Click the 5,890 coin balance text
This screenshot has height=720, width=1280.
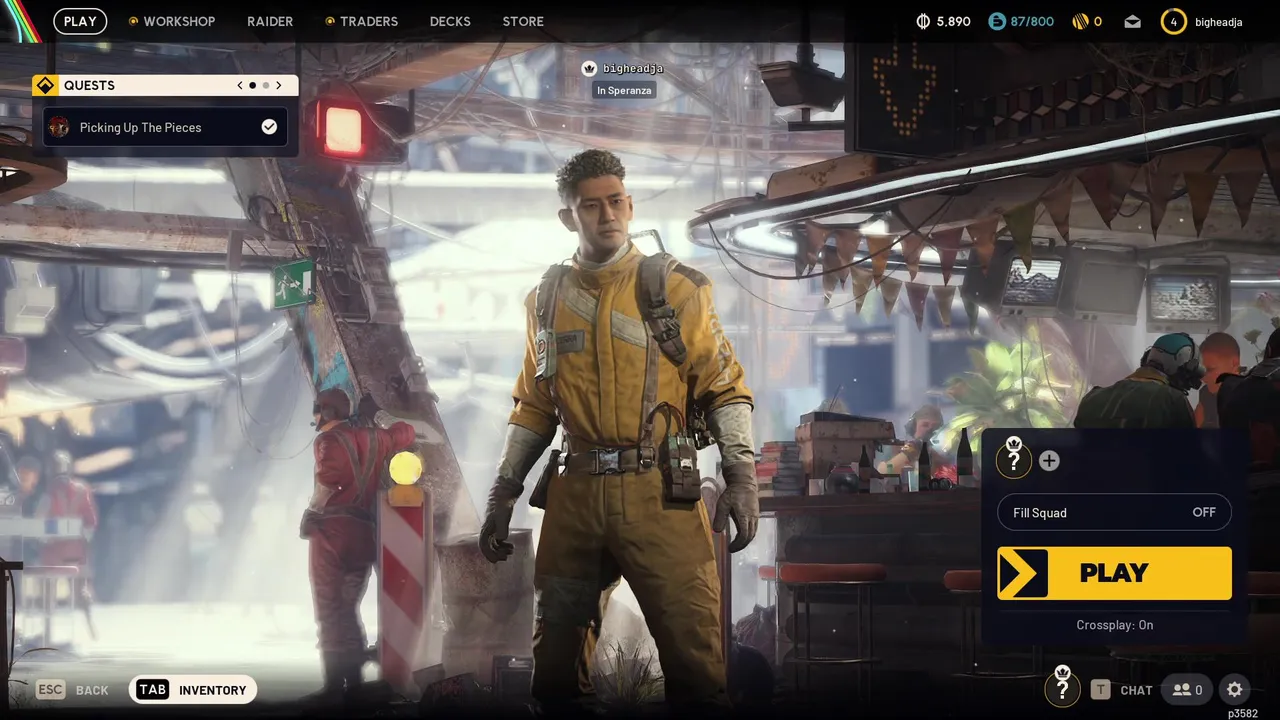click(953, 21)
